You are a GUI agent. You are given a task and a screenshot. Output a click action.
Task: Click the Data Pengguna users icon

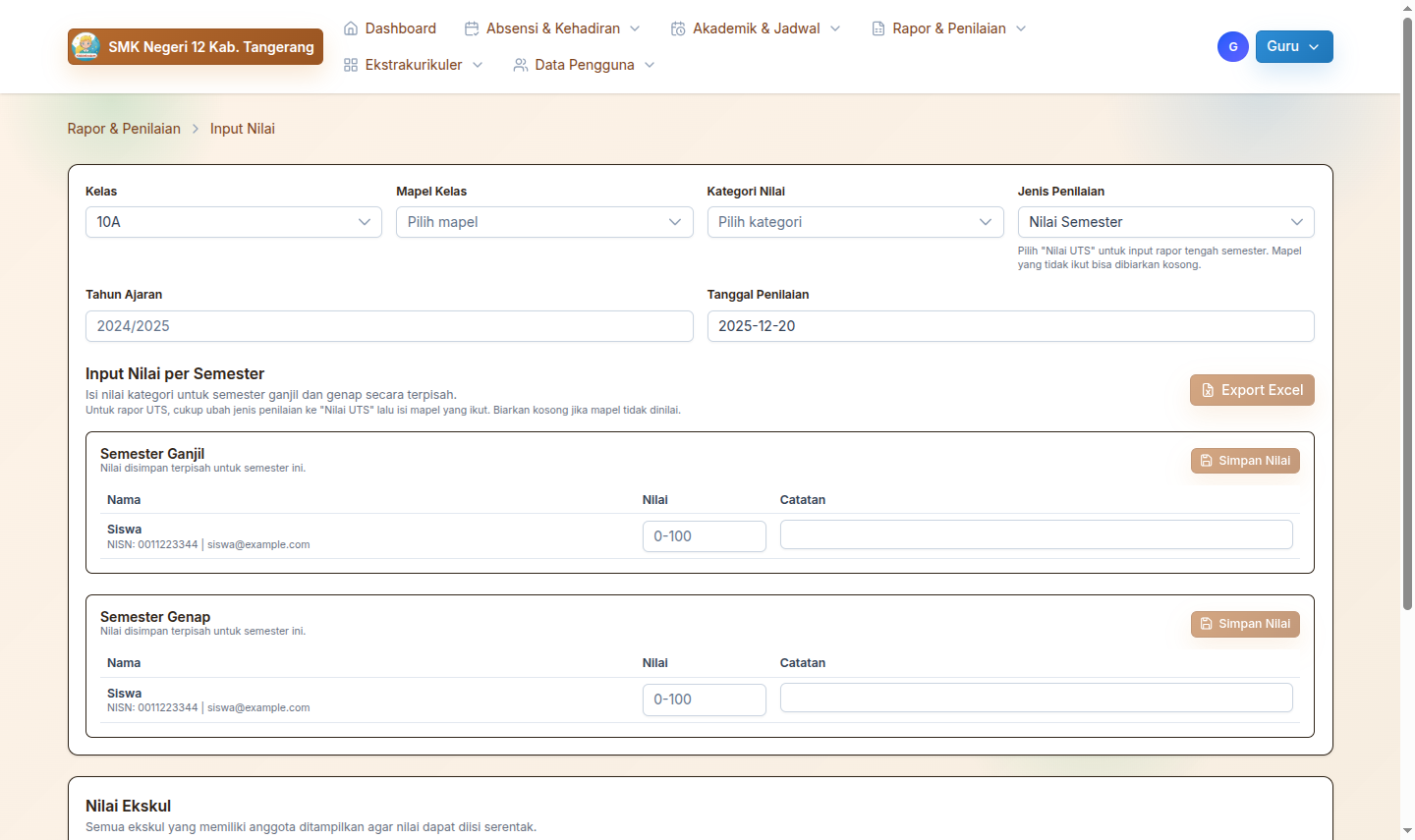[521, 65]
